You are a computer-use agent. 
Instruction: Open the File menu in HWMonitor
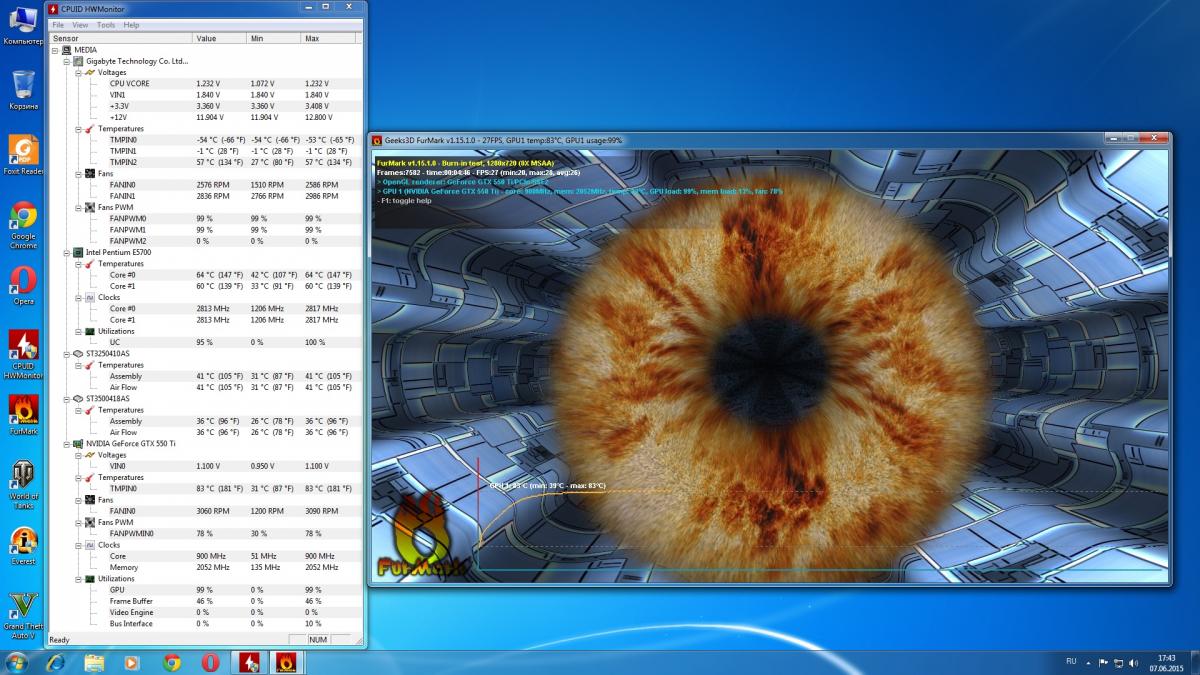click(58, 25)
